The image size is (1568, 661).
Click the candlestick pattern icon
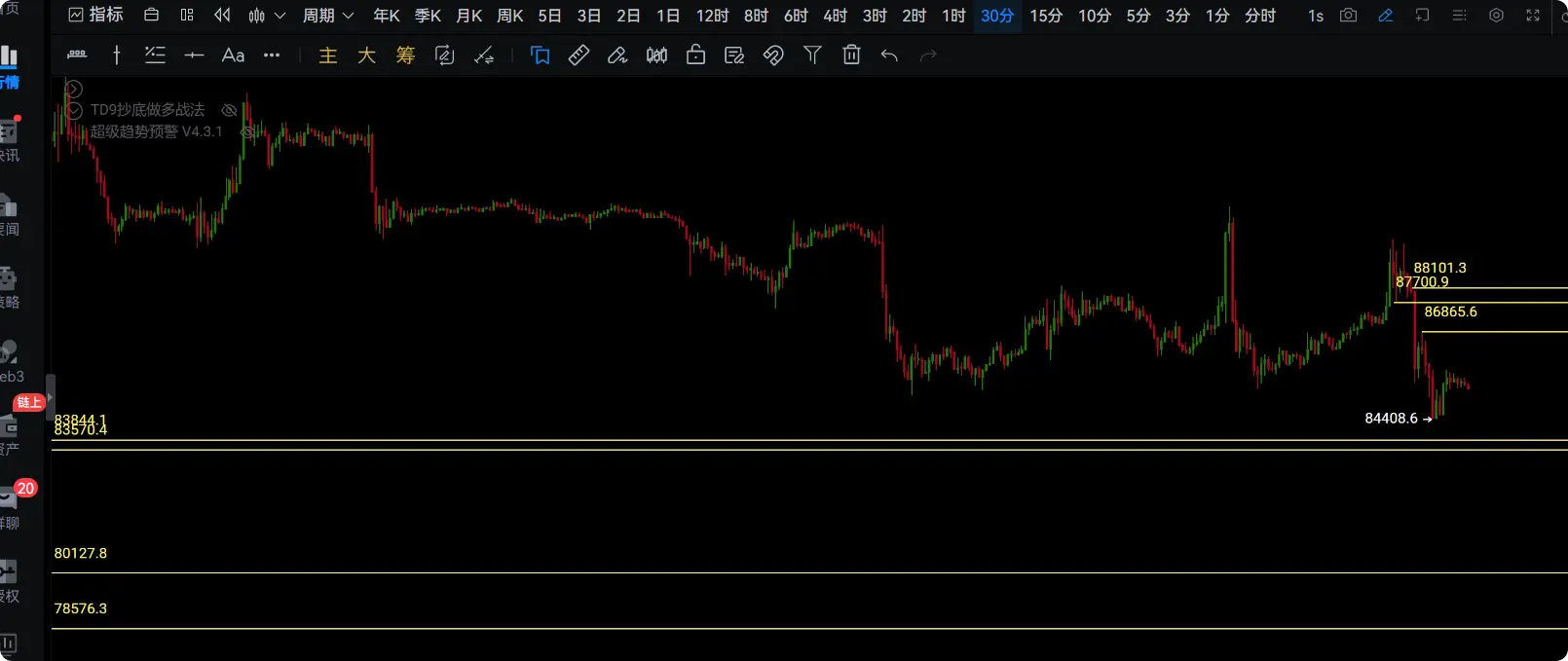(x=656, y=55)
